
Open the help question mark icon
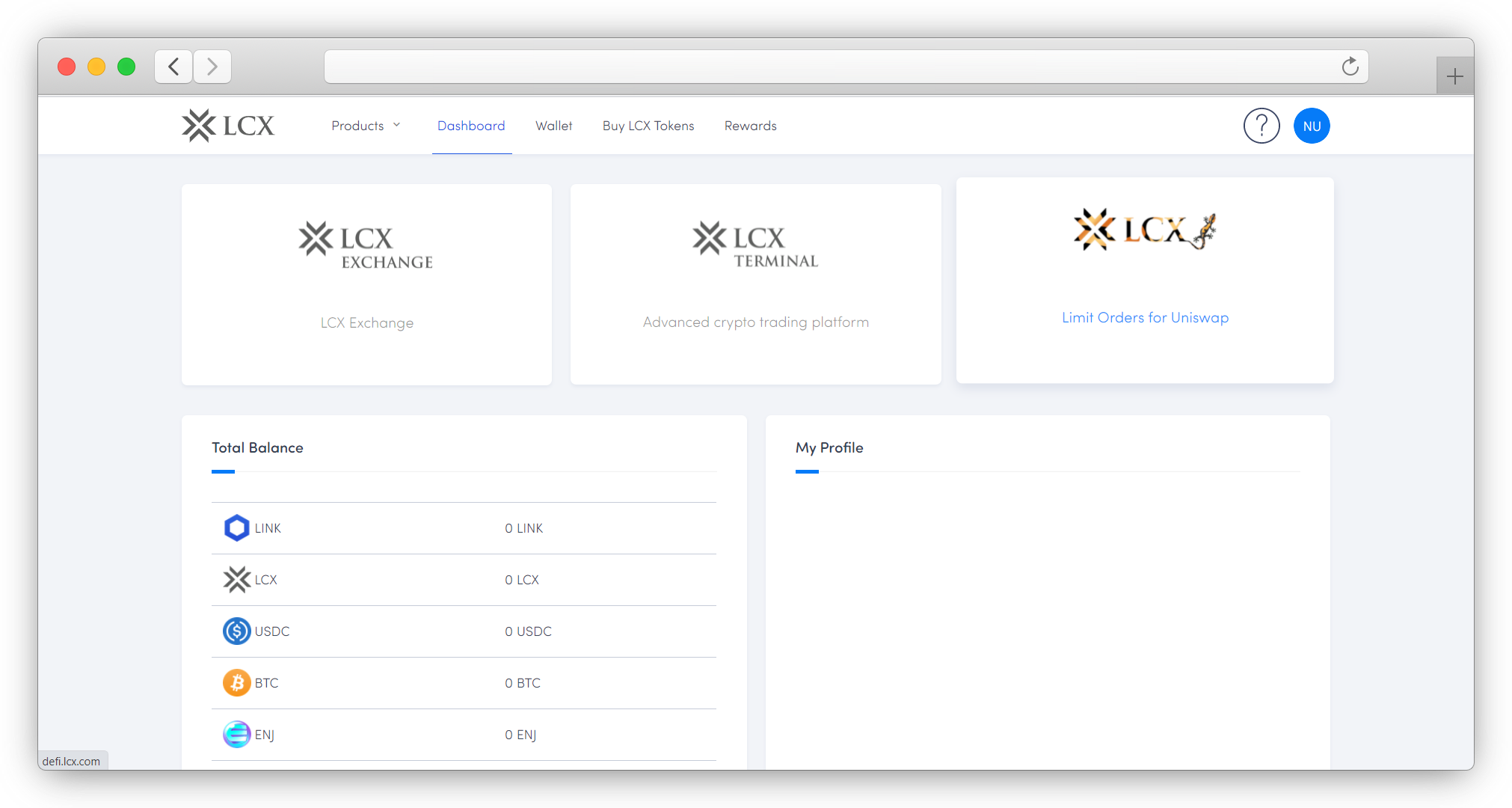tap(1261, 126)
